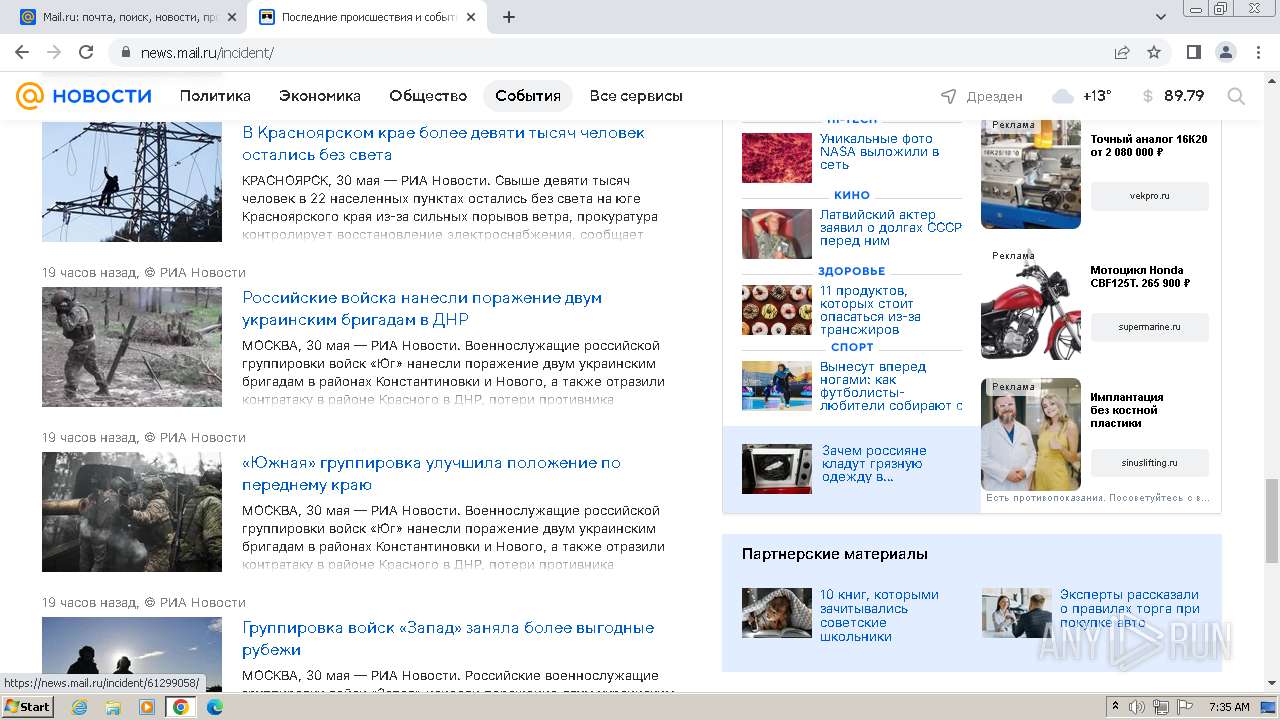Click the ЗДОРОВЬЕ category label
The image size is (1280, 720).
[x=852, y=271]
